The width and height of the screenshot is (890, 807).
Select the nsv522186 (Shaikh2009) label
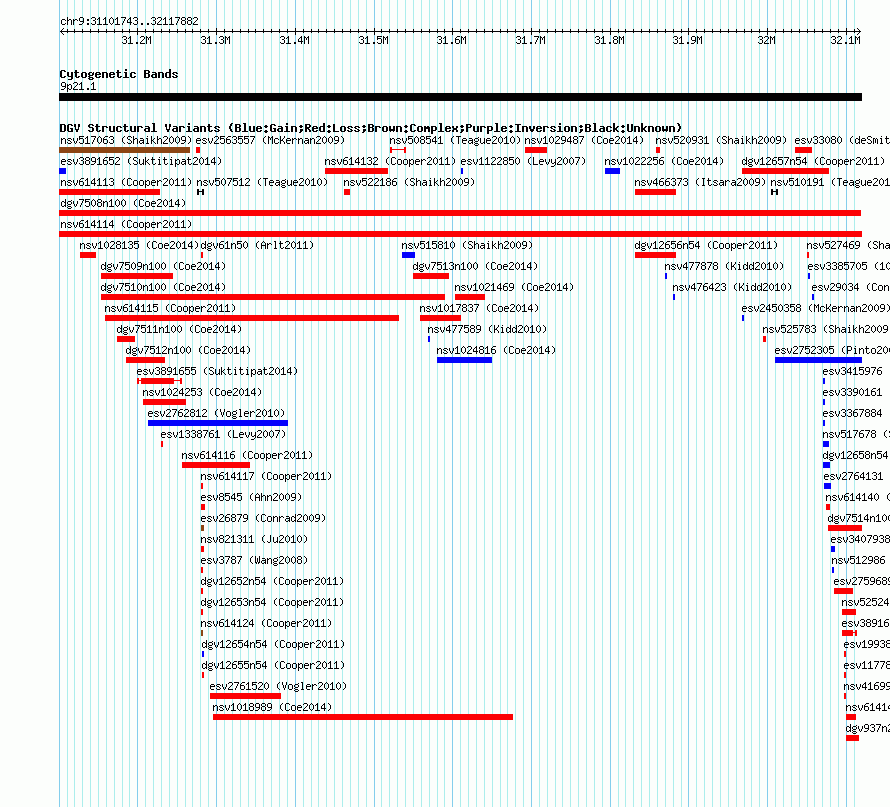409,182
